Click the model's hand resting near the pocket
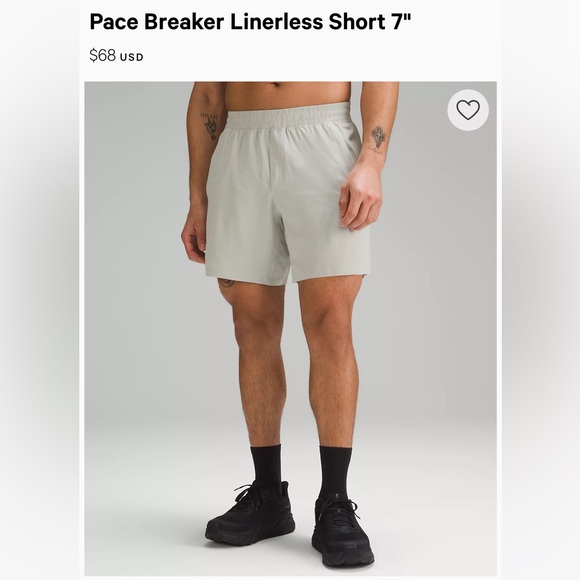The width and height of the screenshot is (580, 580). click(360, 198)
